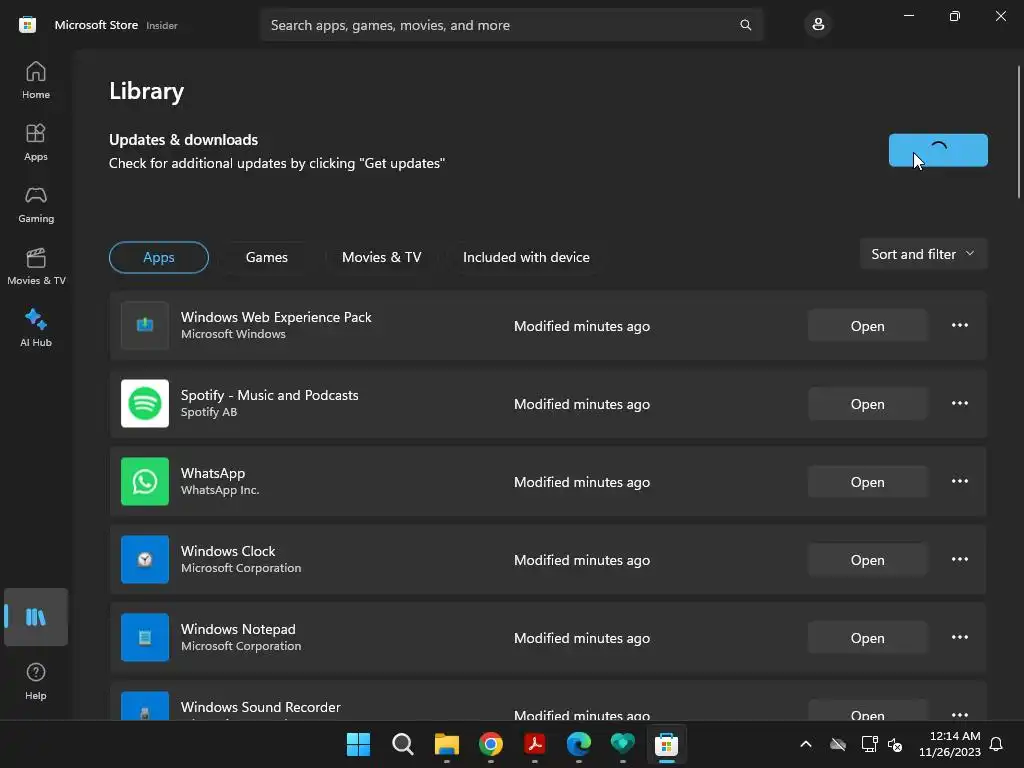Click the search magnifier icon

point(745,25)
